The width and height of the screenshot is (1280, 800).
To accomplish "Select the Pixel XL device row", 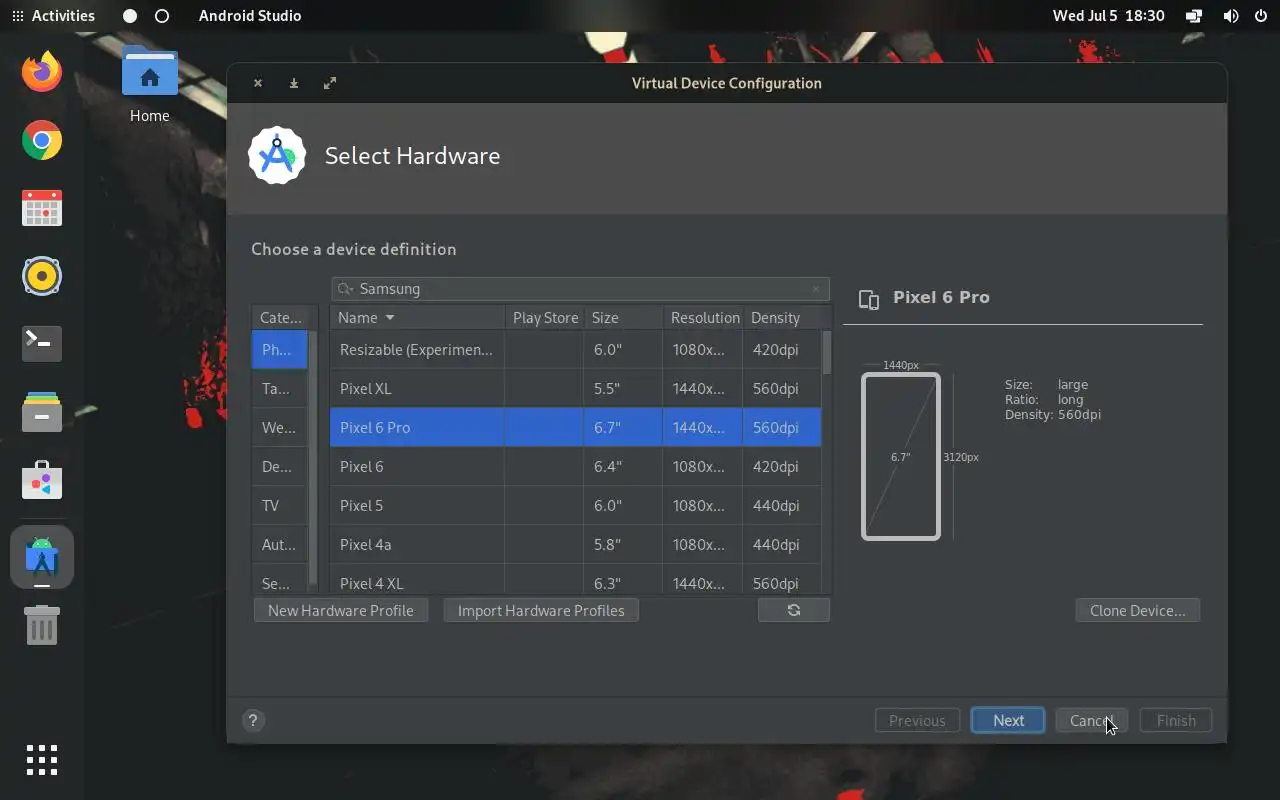I will 576,388.
